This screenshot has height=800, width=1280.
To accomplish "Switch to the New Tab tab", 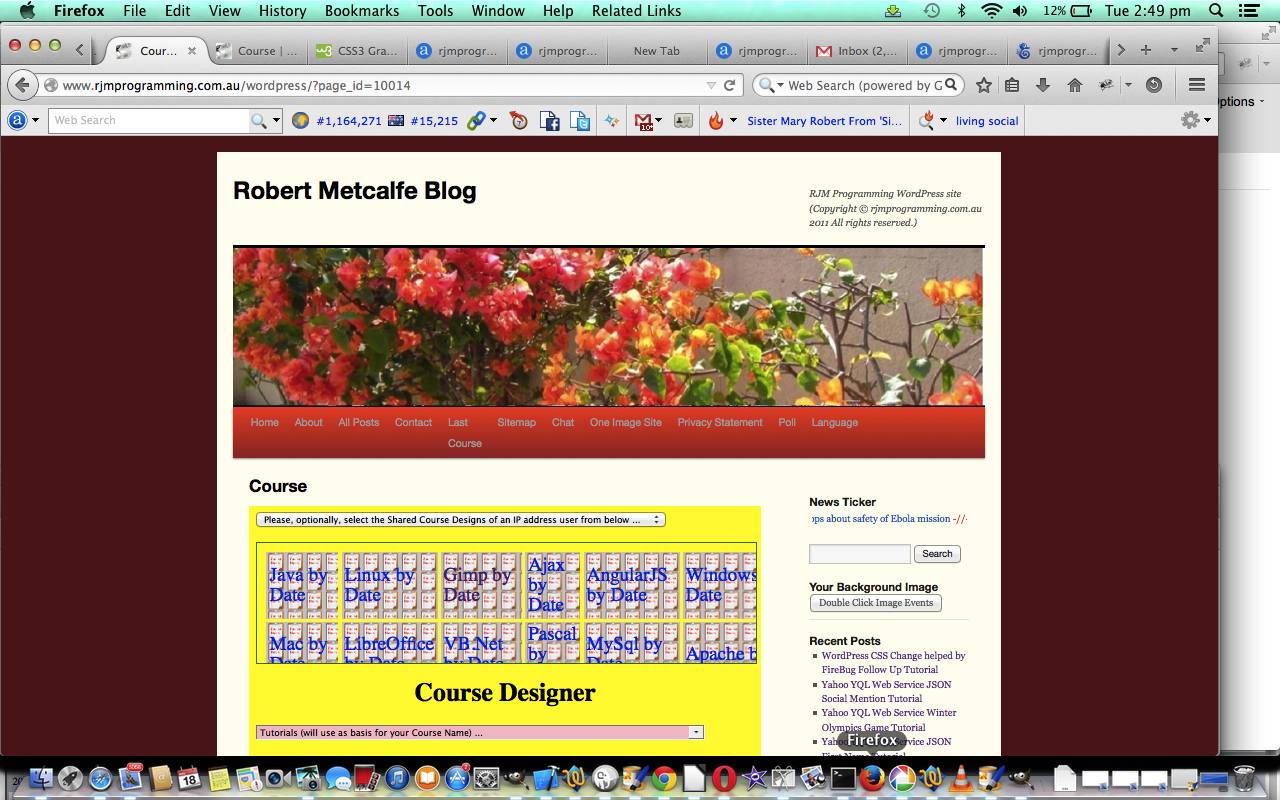I will coord(656,50).
